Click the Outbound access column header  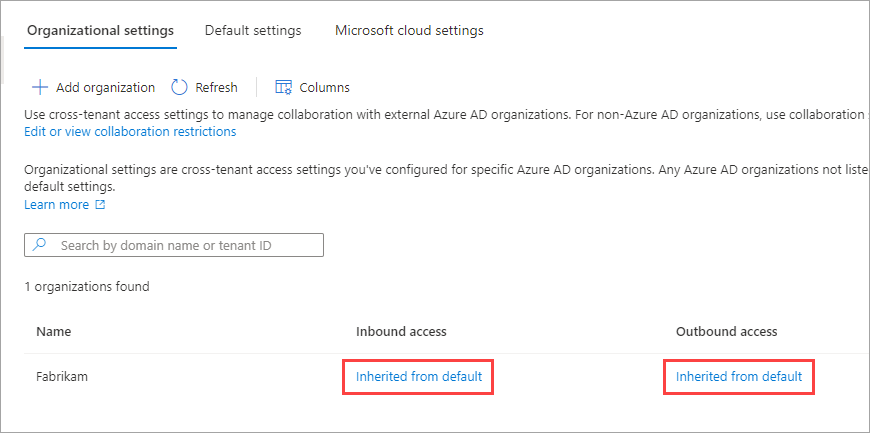pyautogui.click(x=726, y=331)
